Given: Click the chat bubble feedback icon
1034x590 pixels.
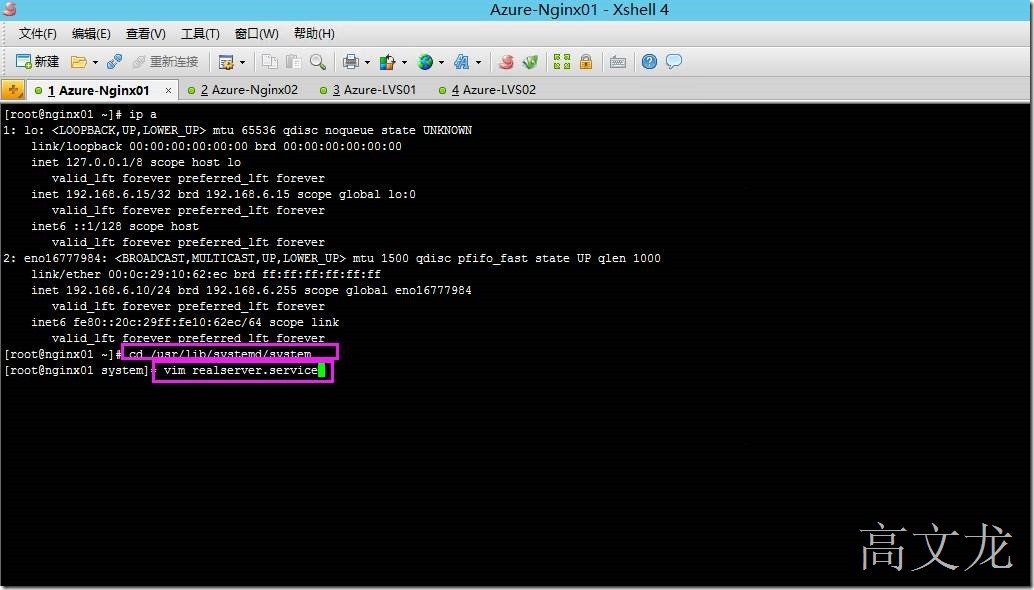Looking at the screenshot, I should coord(674,62).
